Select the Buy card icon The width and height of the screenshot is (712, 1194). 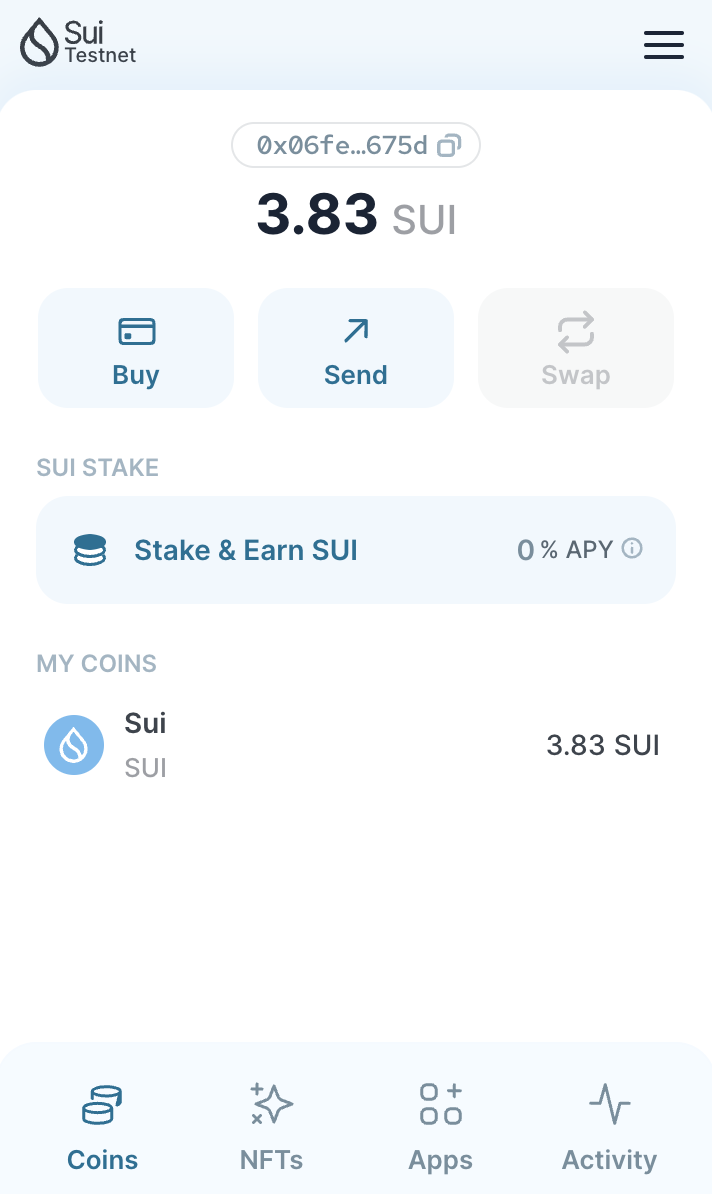135,330
